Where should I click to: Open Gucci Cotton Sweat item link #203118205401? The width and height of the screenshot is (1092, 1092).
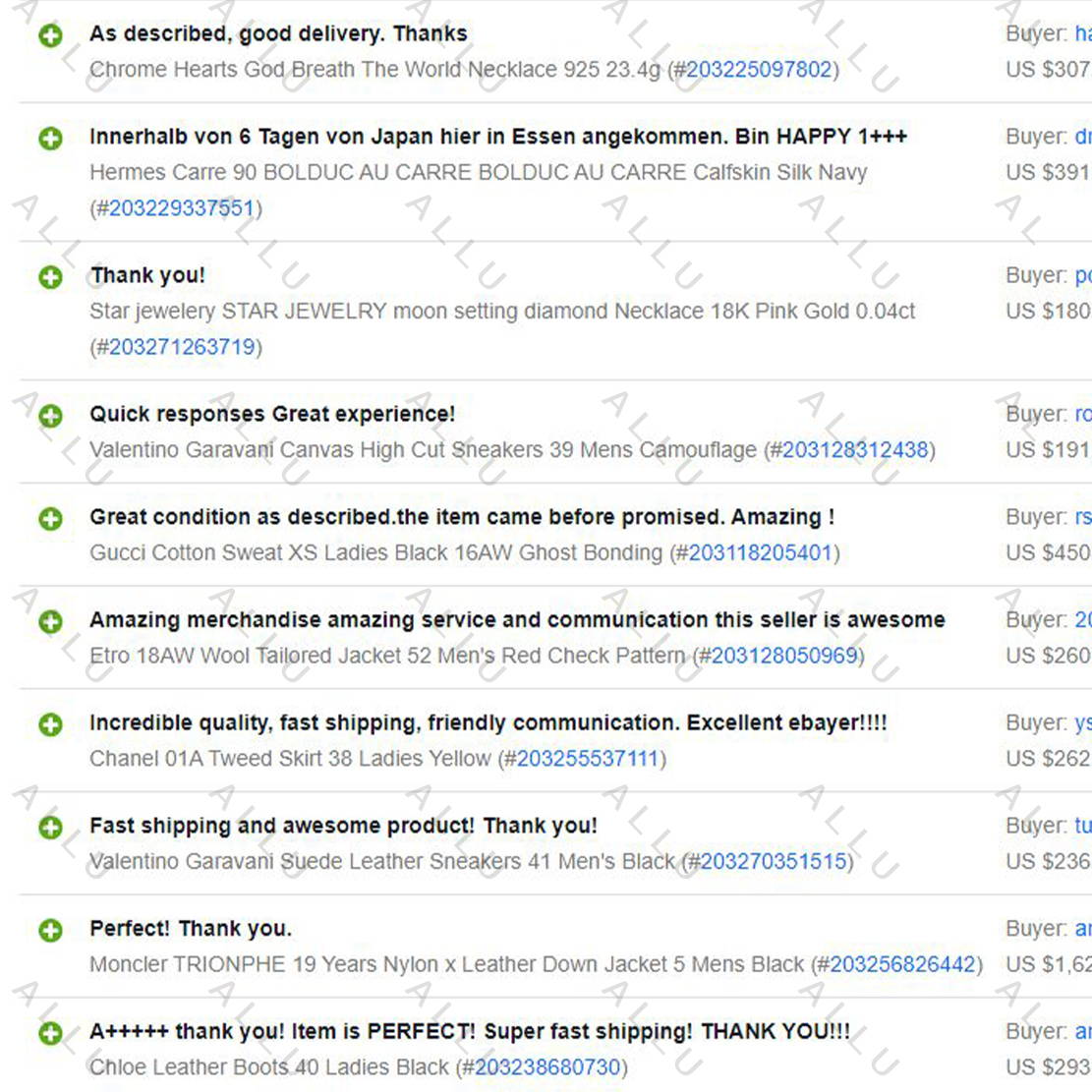point(761,553)
